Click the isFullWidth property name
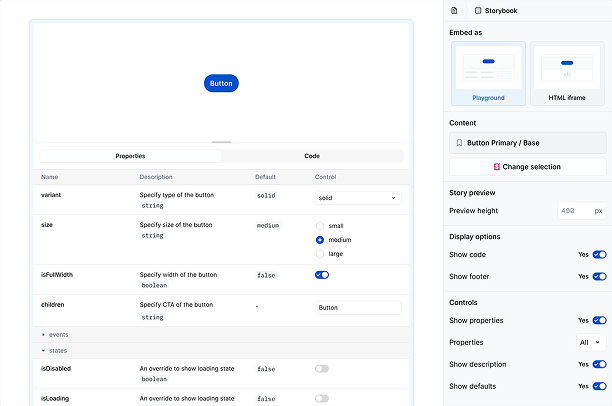The image size is (612, 406). pos(57,275)
